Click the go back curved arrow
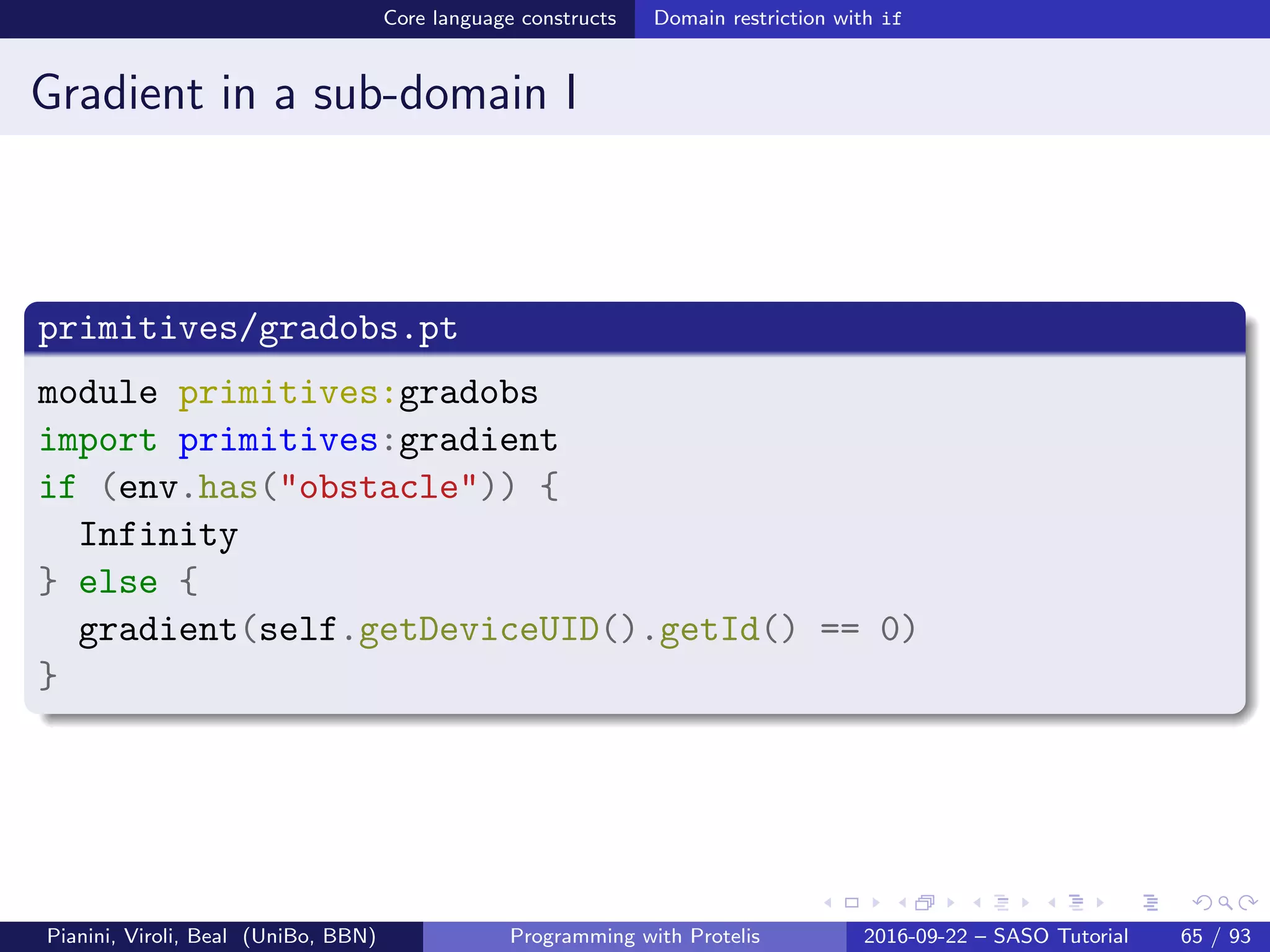The image size is (1270, 952). pos(1202,902)
